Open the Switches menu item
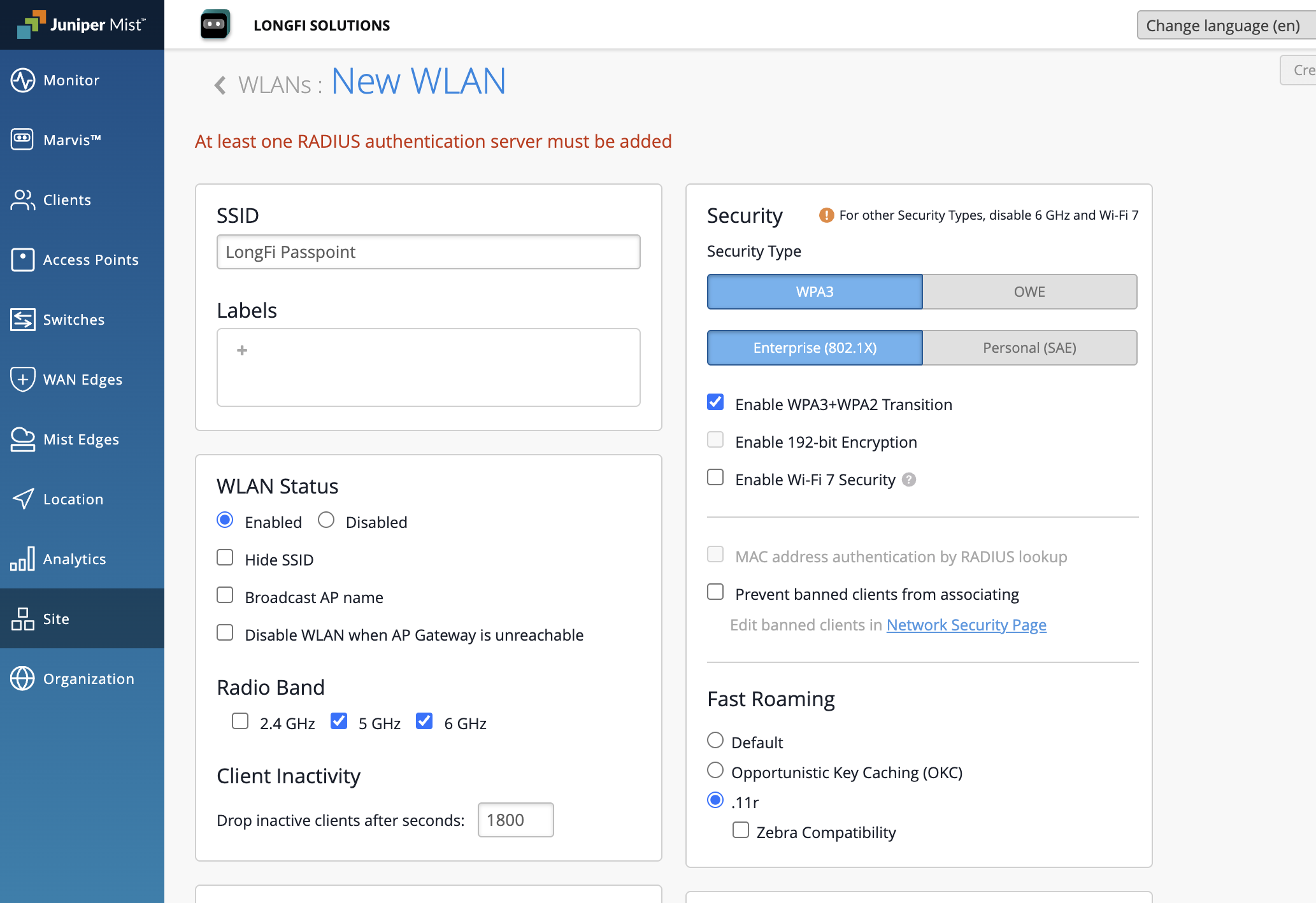 (x=82, y=320)
